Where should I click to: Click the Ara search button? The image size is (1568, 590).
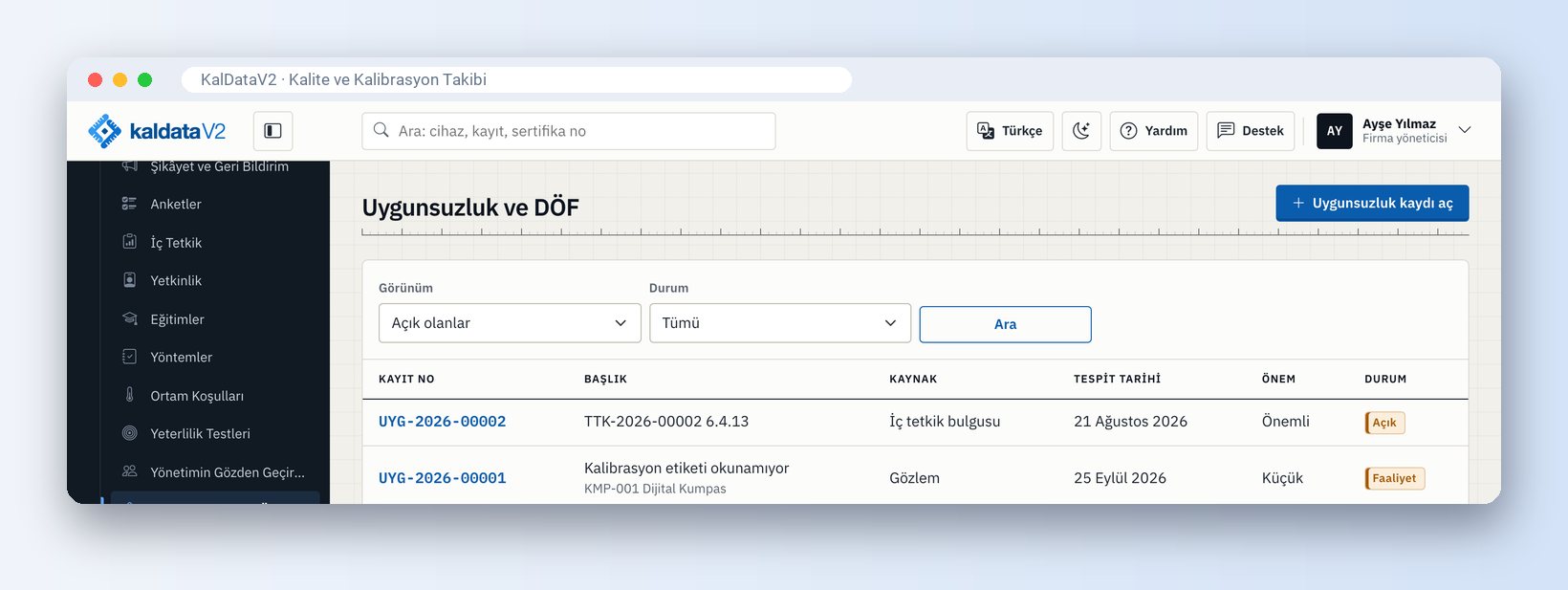click(1005, 324)
